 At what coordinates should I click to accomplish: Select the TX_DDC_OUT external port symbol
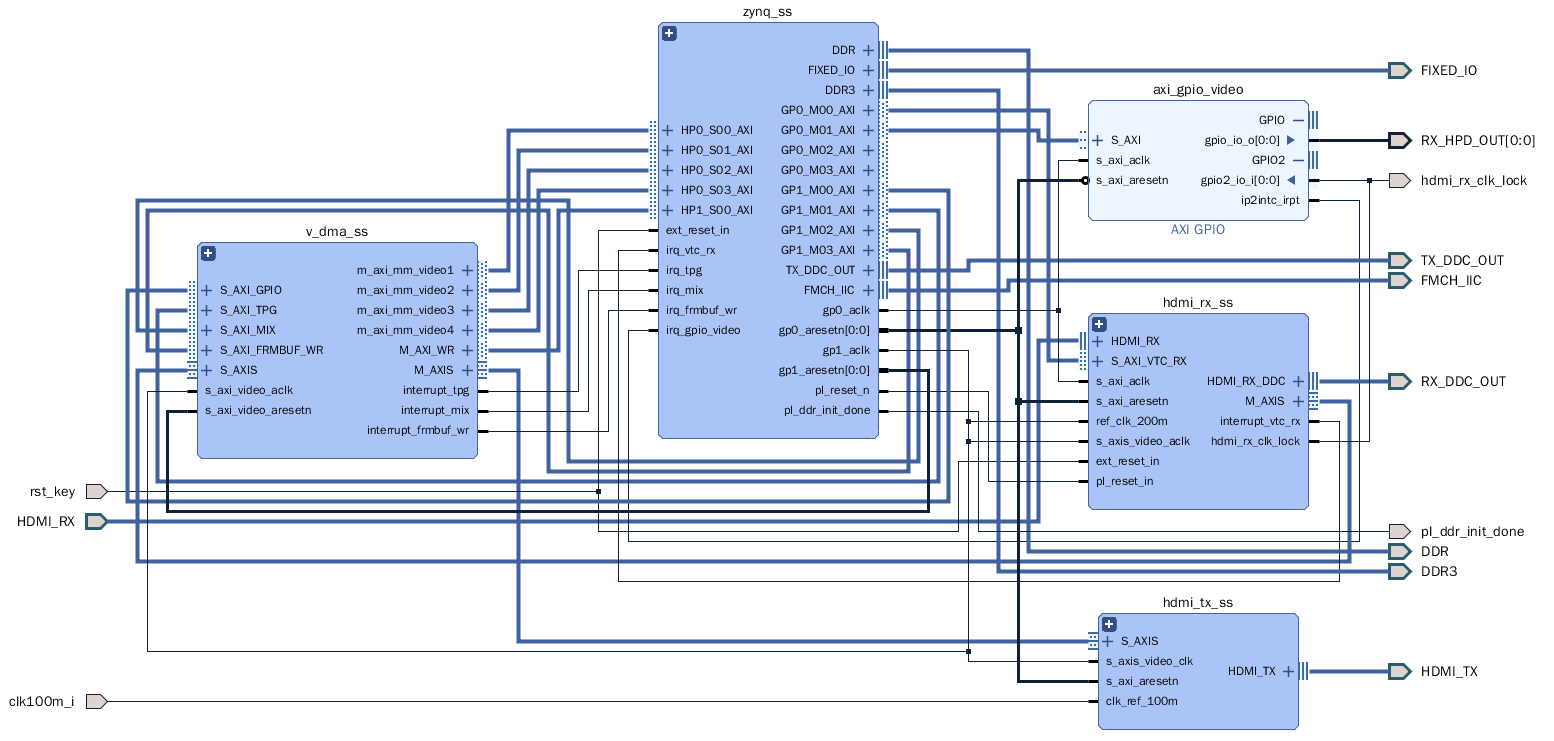[1399, 260]
